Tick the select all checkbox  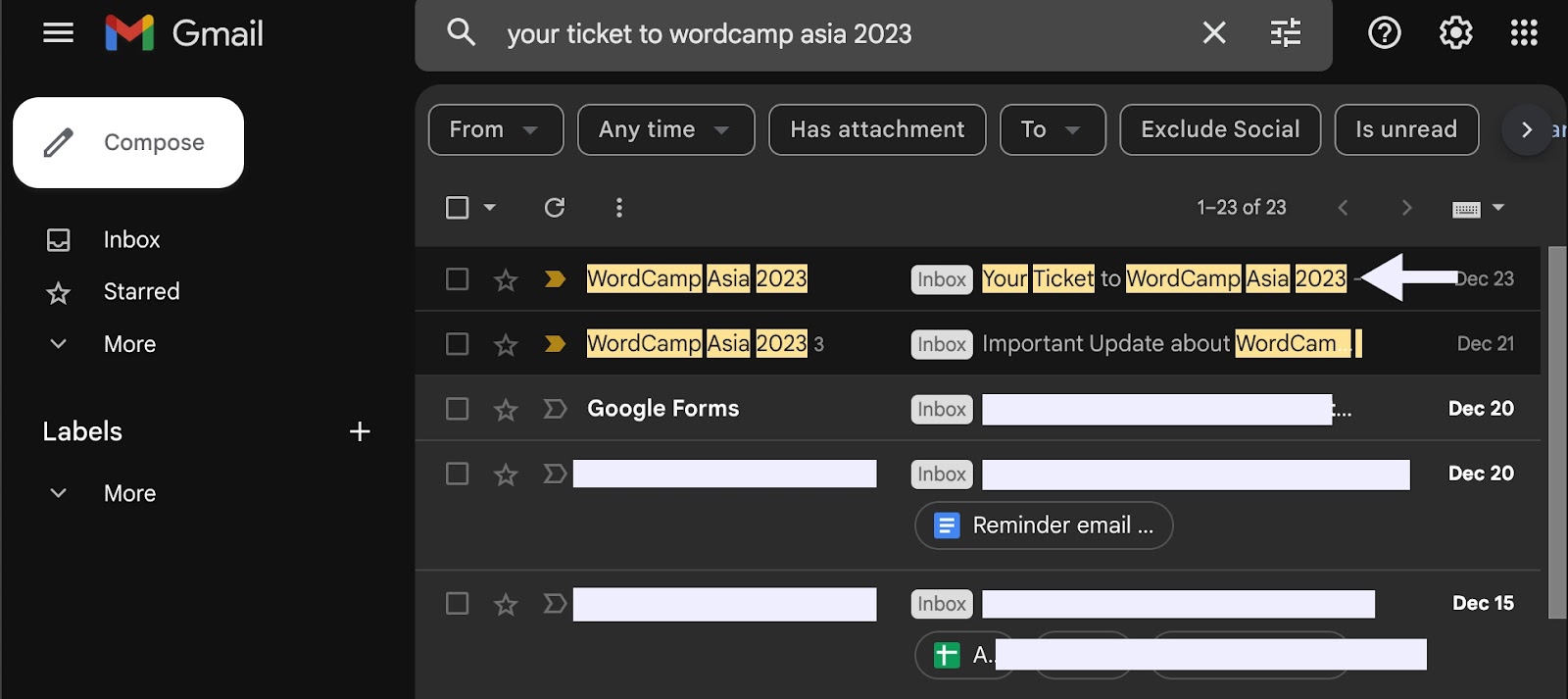pyautogui.click(x=457, y=208)
